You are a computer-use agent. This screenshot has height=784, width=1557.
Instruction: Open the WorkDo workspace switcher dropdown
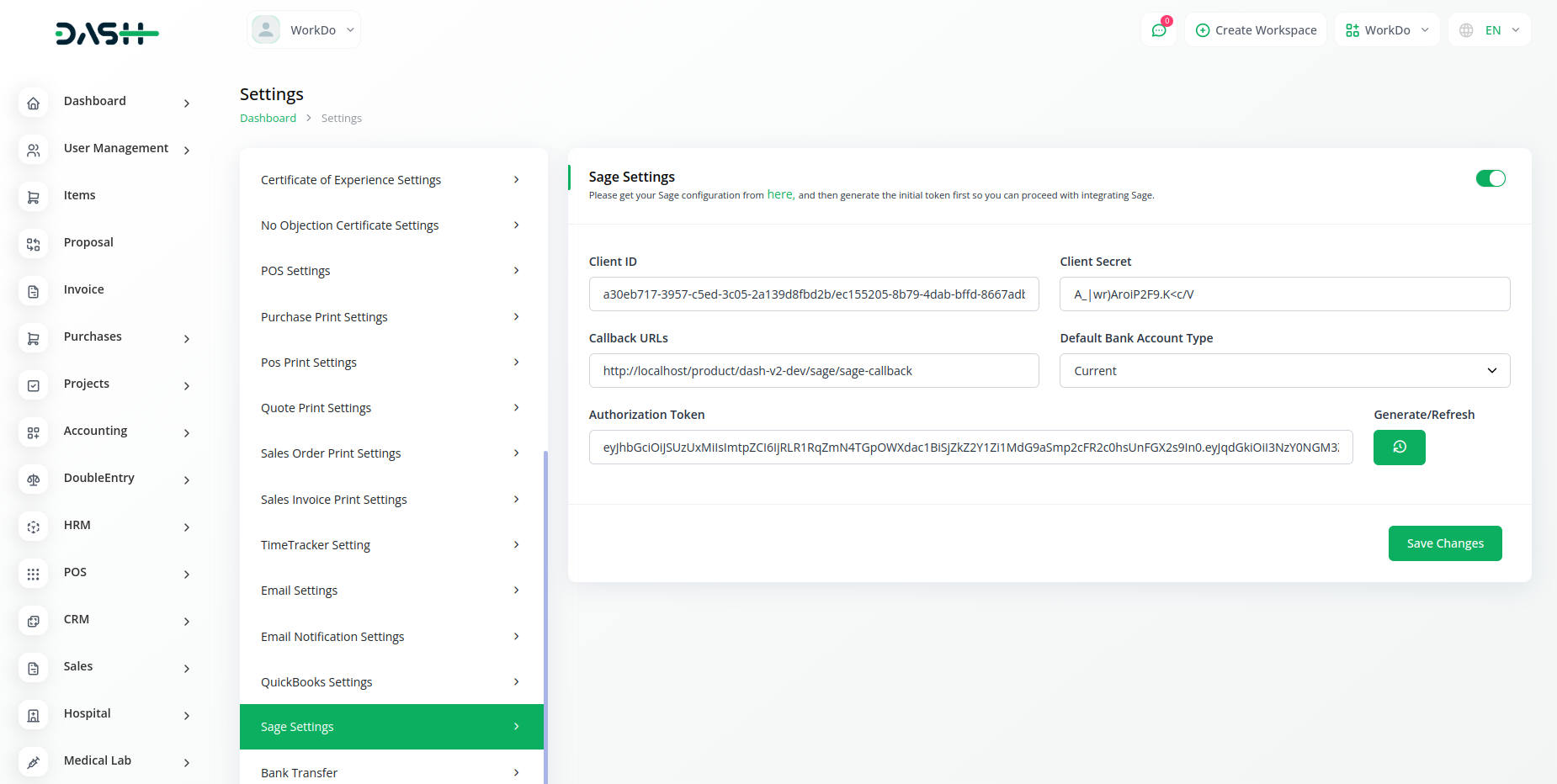(x=1386, y=30)
